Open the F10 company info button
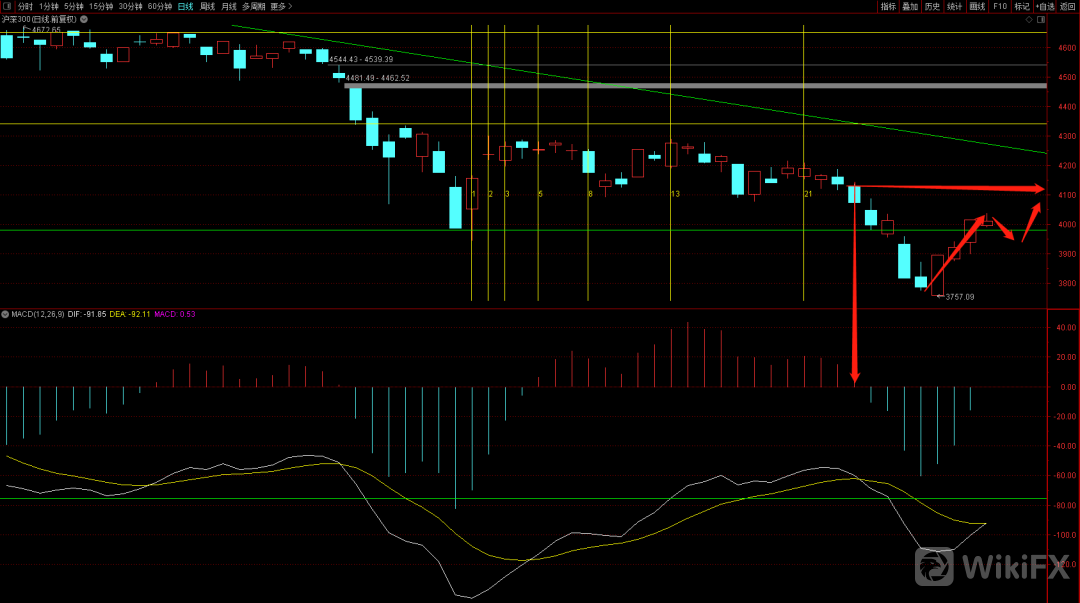The image size is (1080, 603). point(1000,6)
